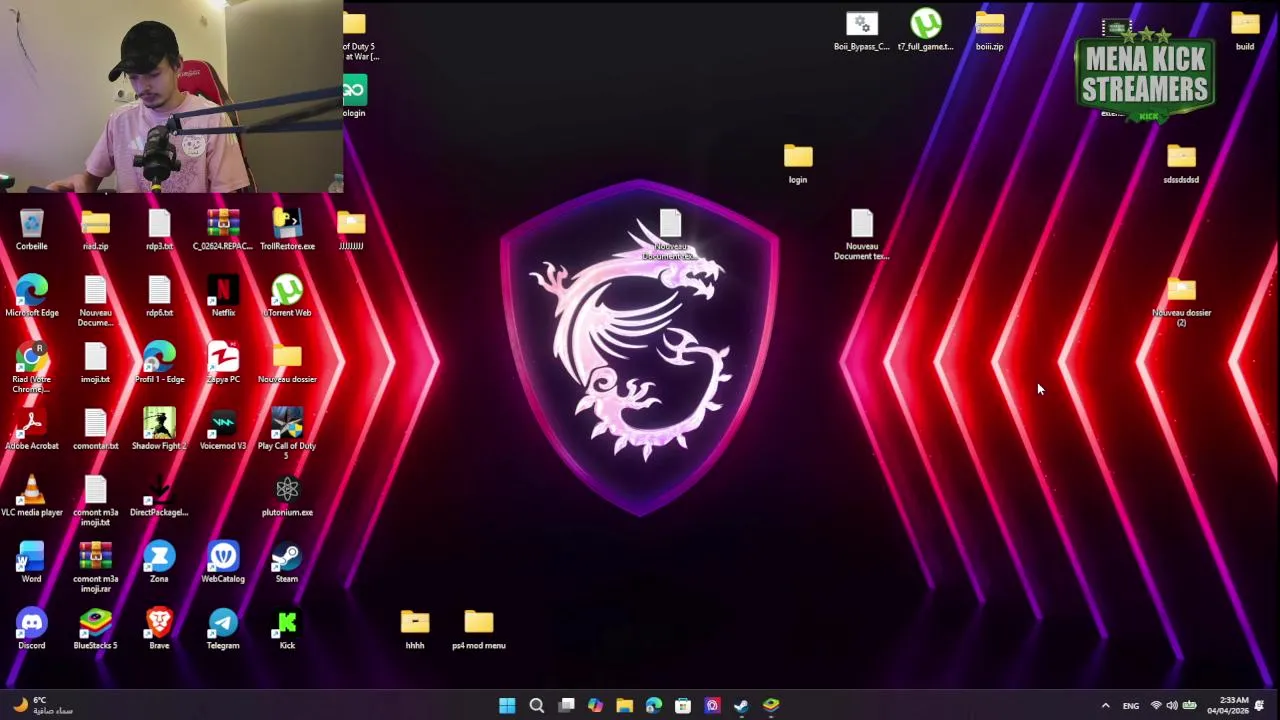The image size is (1280, 720).
Task: Launch TrollRestore.exe
Action: coord(287,230)
